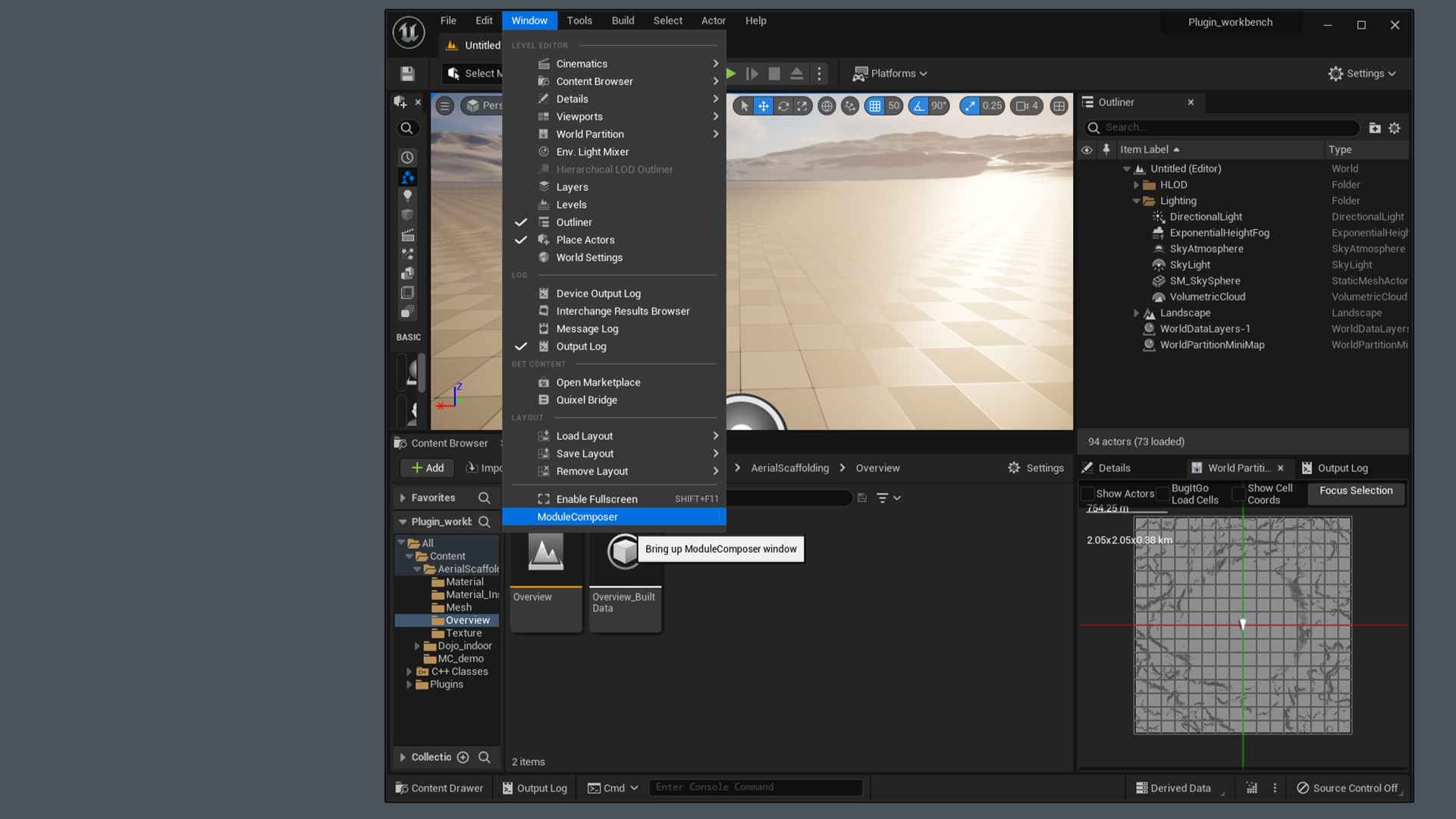The image size is (1456, 819).
Task: Expand the HLOD folder in Outliner
Action: coord(1136,185)
